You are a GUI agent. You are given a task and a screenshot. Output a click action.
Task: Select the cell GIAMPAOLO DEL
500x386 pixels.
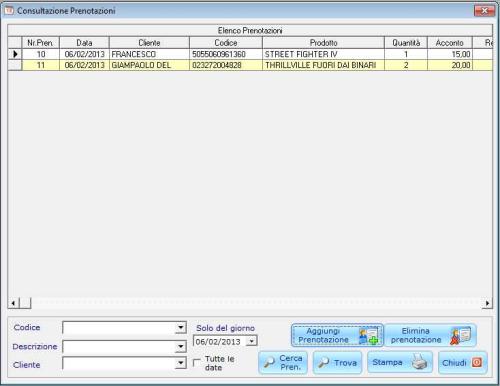pos(149,65)
